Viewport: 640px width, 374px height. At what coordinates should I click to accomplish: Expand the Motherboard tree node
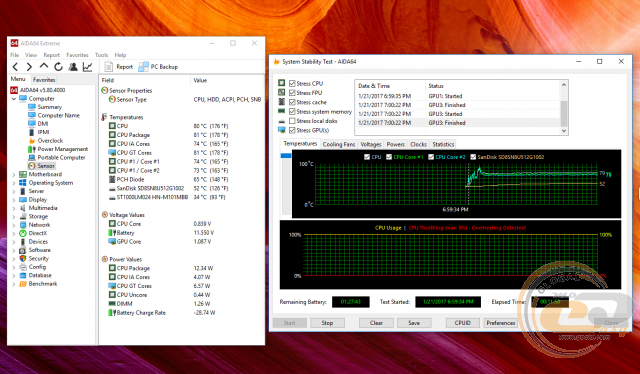coord(14,175)
